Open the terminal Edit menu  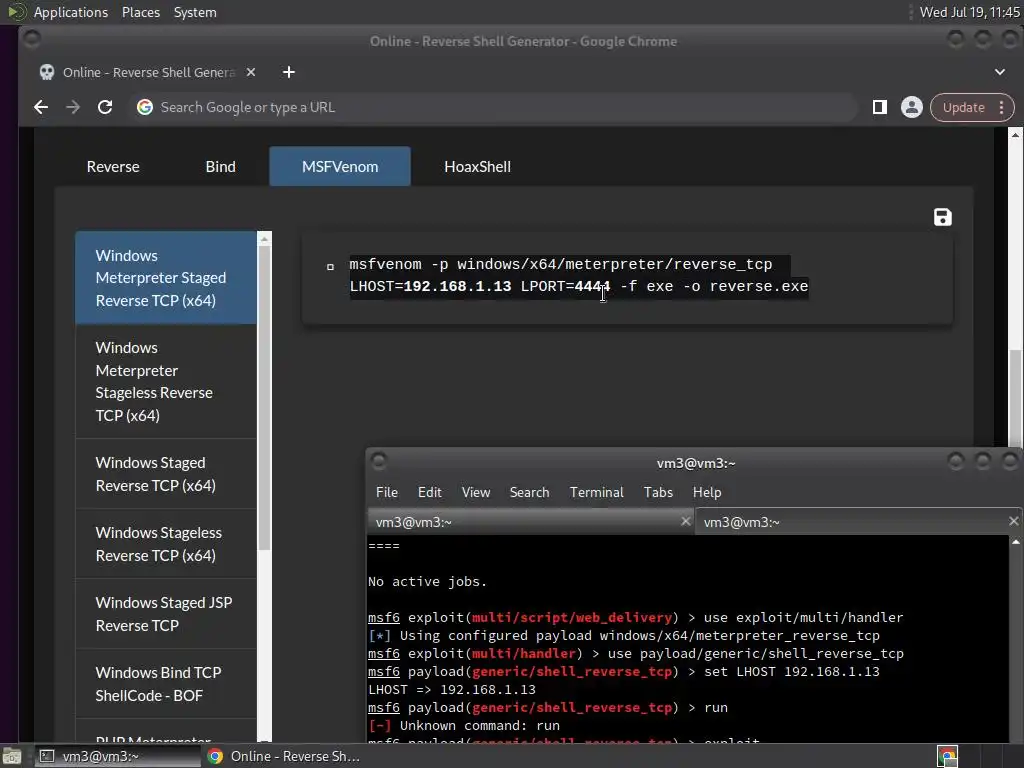(x=430, y=492)
